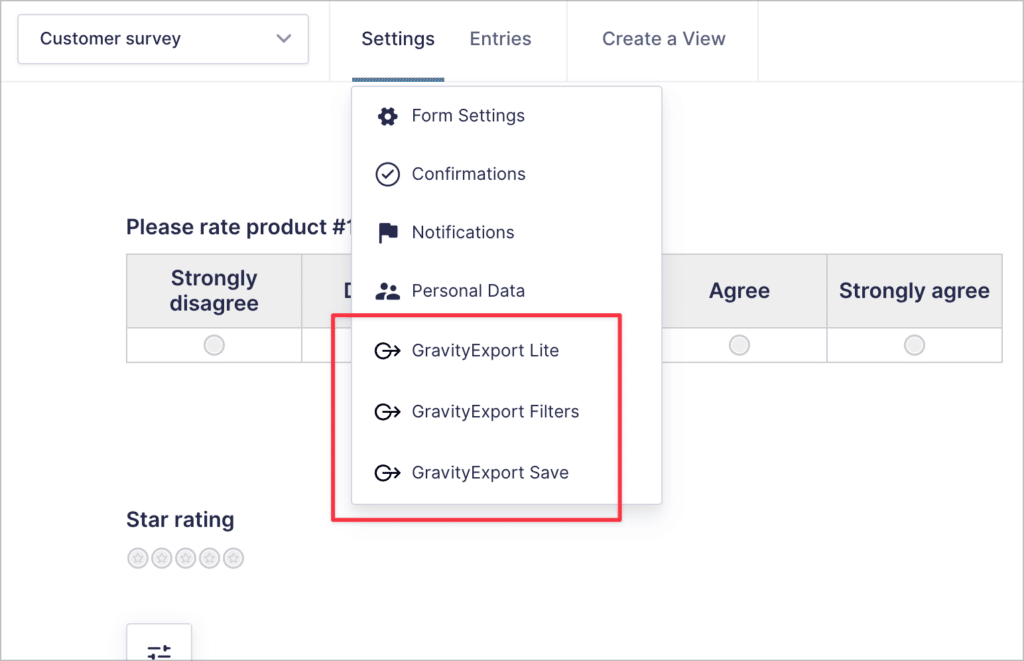Select the Create a View tab

[664, 39]
